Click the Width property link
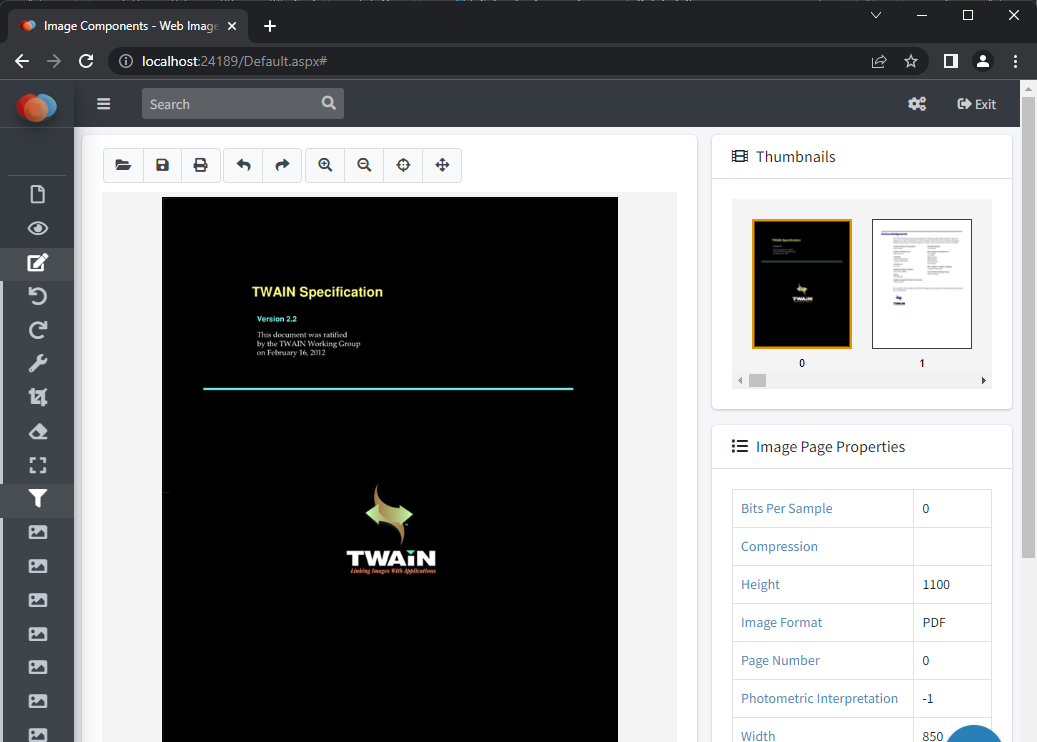The image size is (1037, 742). coord(758,735)
